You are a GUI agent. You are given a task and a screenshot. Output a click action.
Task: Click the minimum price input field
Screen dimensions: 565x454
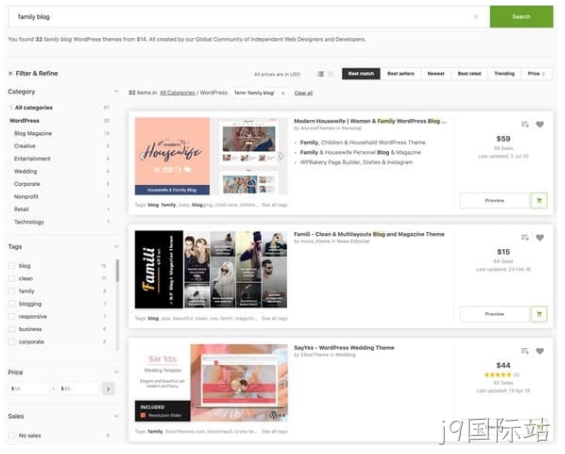pyautogui.click(x=28, y=388)
